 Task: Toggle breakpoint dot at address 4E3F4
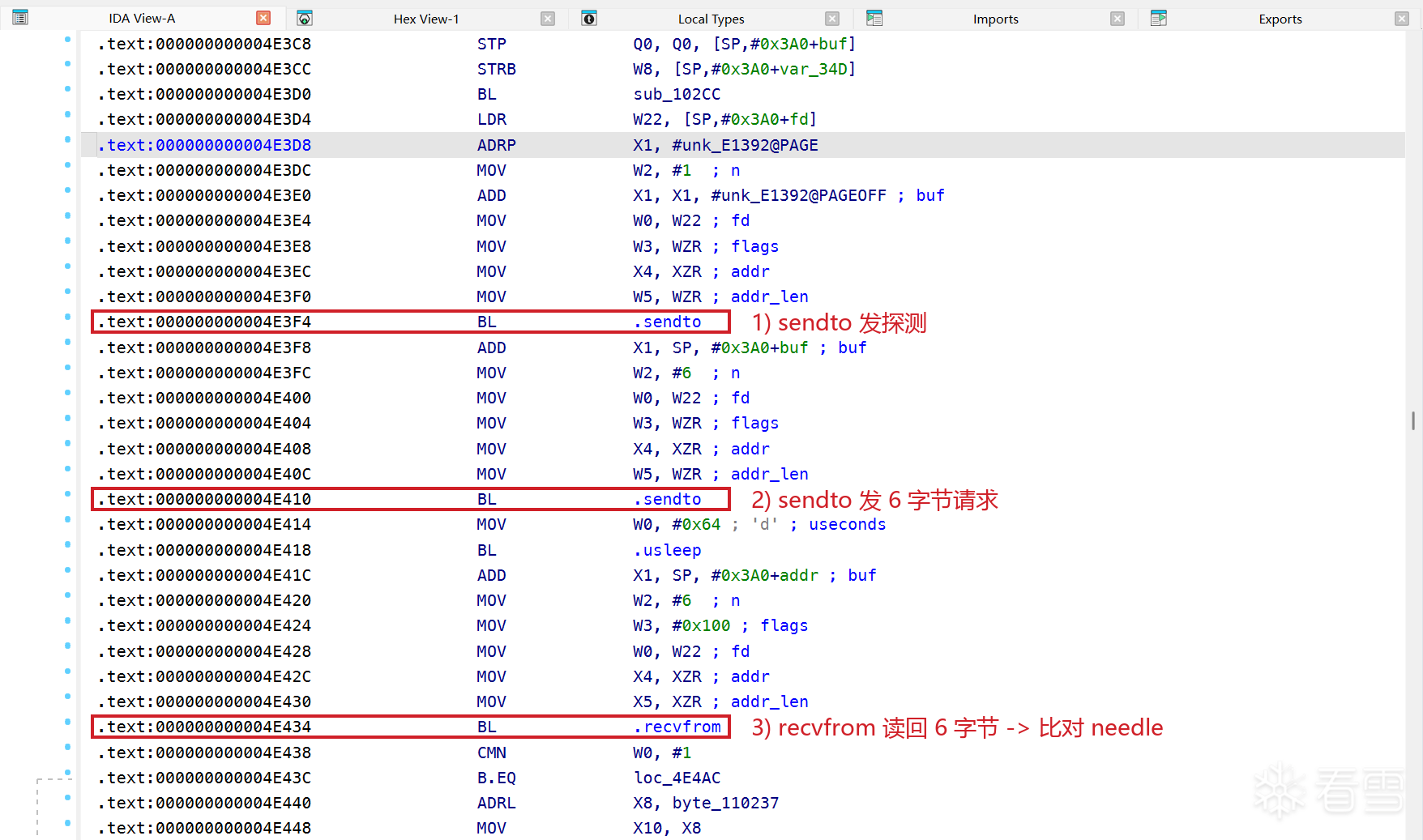67,317
